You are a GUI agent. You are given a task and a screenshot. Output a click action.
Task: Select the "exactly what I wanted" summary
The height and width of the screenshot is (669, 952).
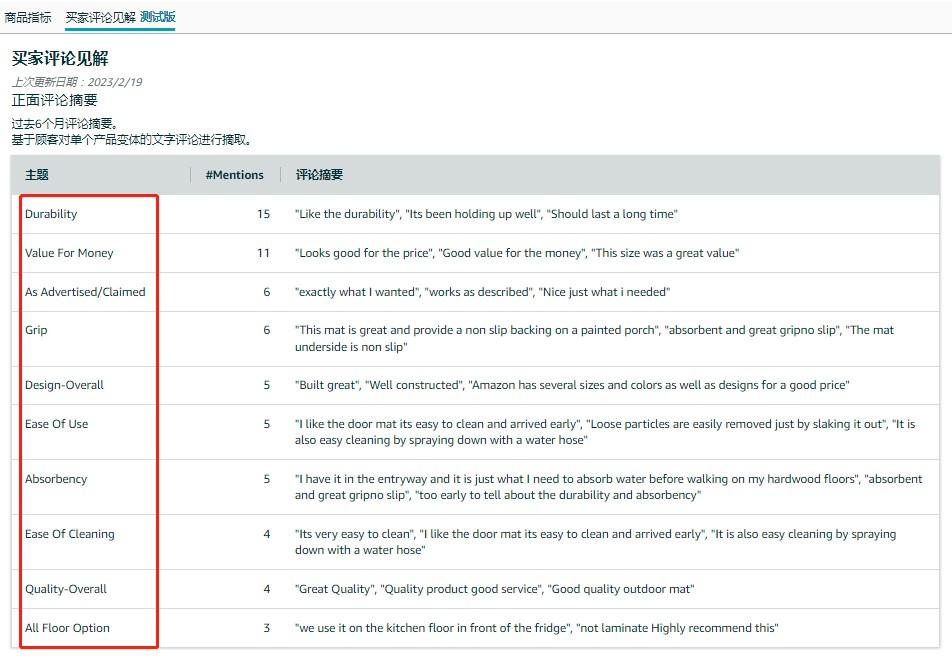(483, 291)
